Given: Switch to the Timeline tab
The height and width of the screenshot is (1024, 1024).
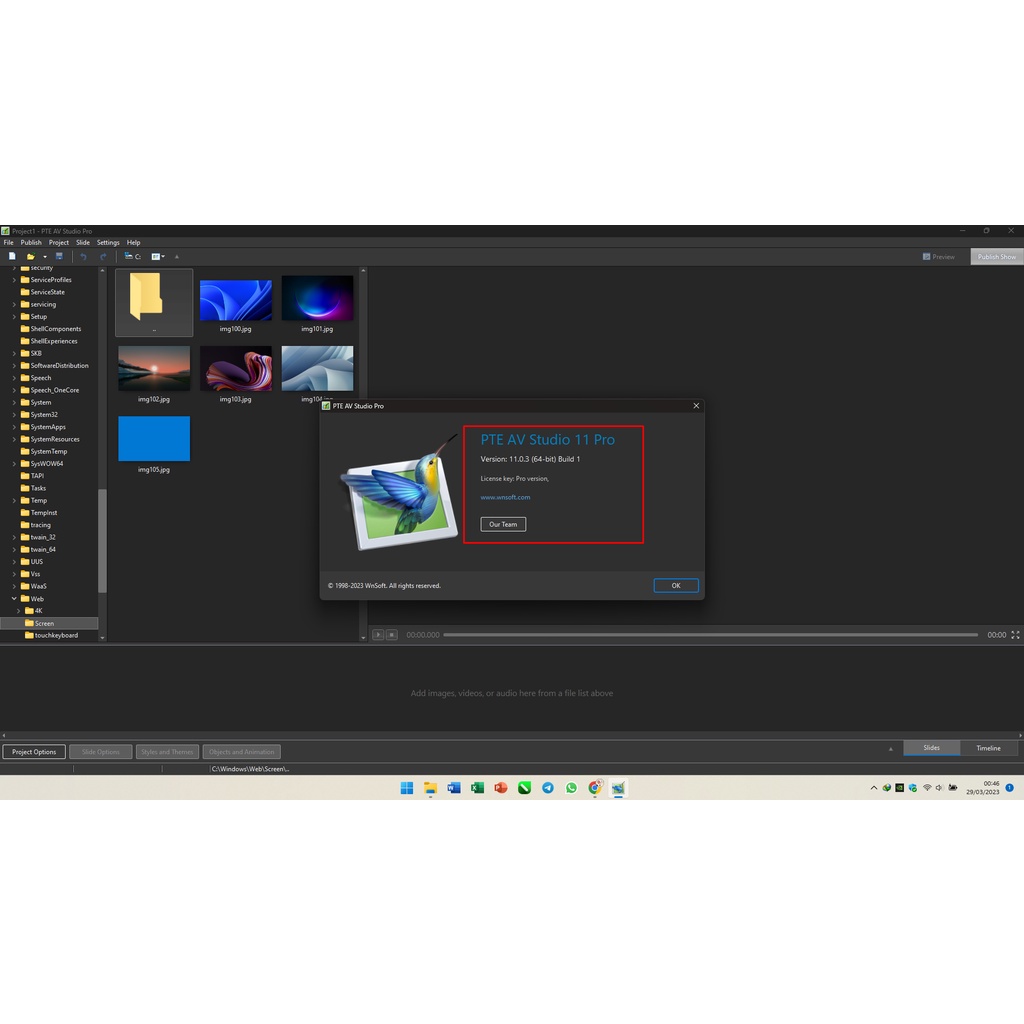Looking at the screenshot, I should (x=988, y=748).
